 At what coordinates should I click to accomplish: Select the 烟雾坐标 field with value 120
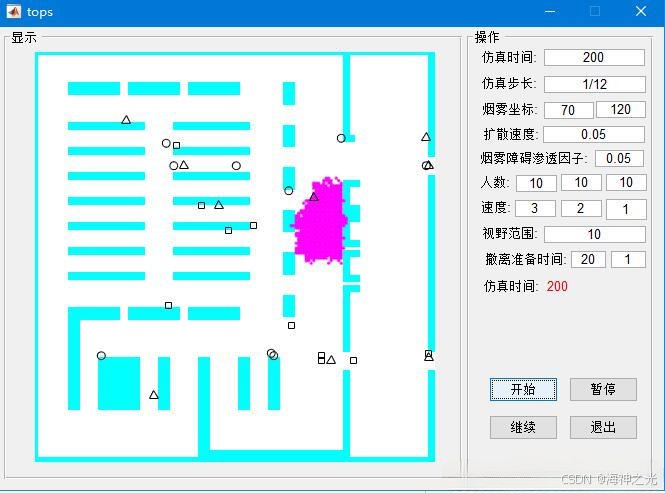point(621,109)
